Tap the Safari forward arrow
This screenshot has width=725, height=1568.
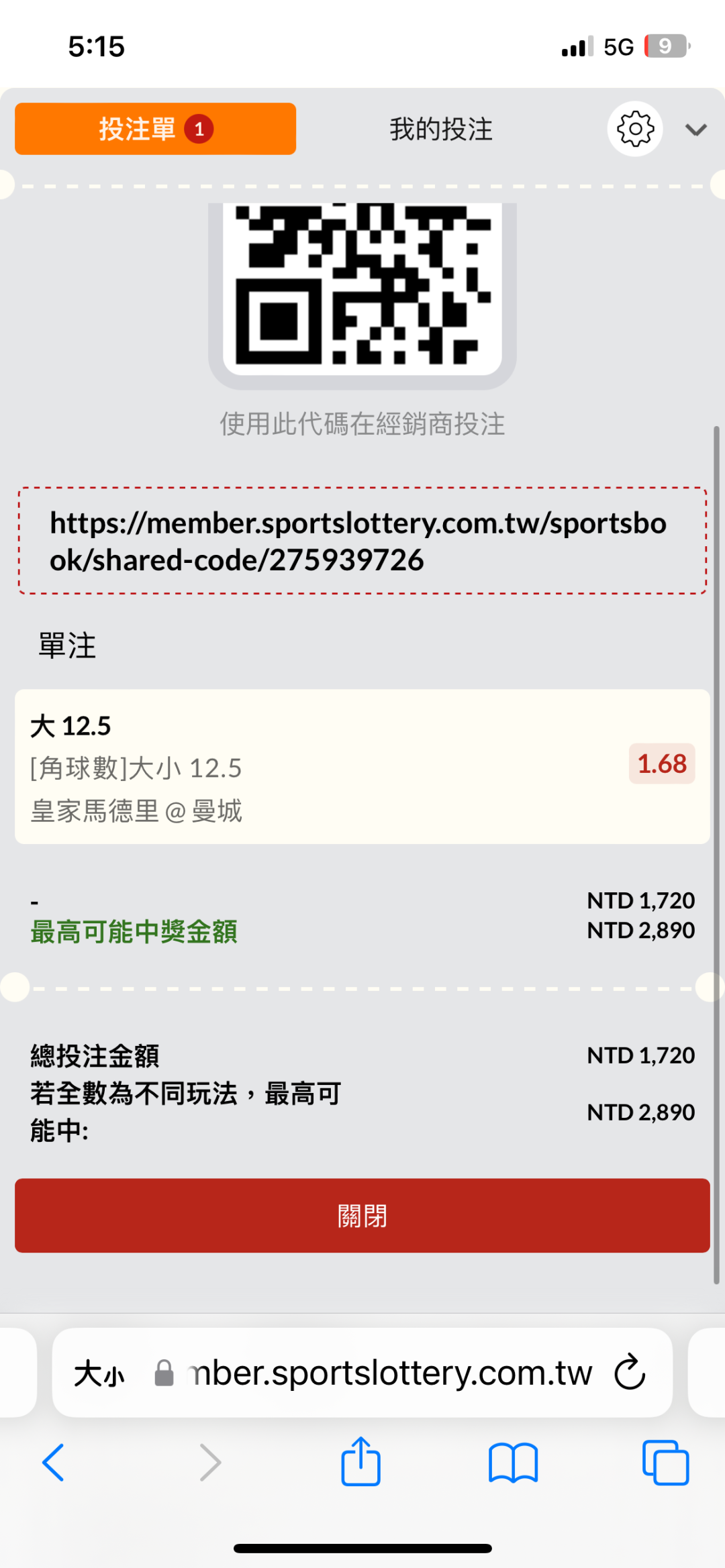[x=210, y=1462]
